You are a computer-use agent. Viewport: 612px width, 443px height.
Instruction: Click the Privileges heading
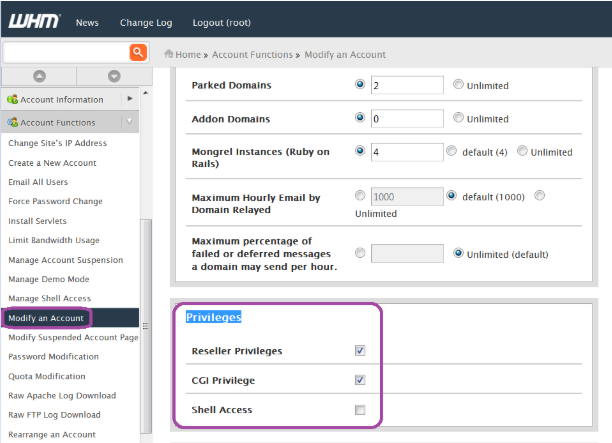click(213, 317)
